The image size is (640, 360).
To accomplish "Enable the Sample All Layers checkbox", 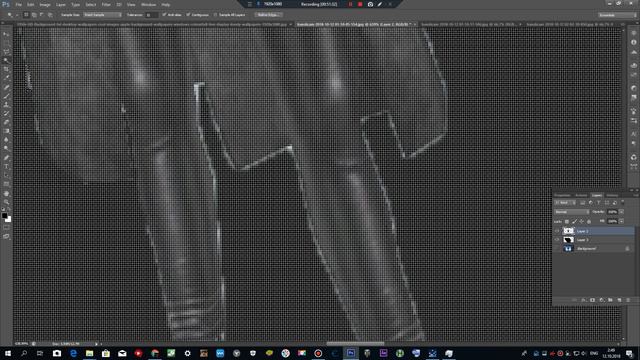I will 216,15.
